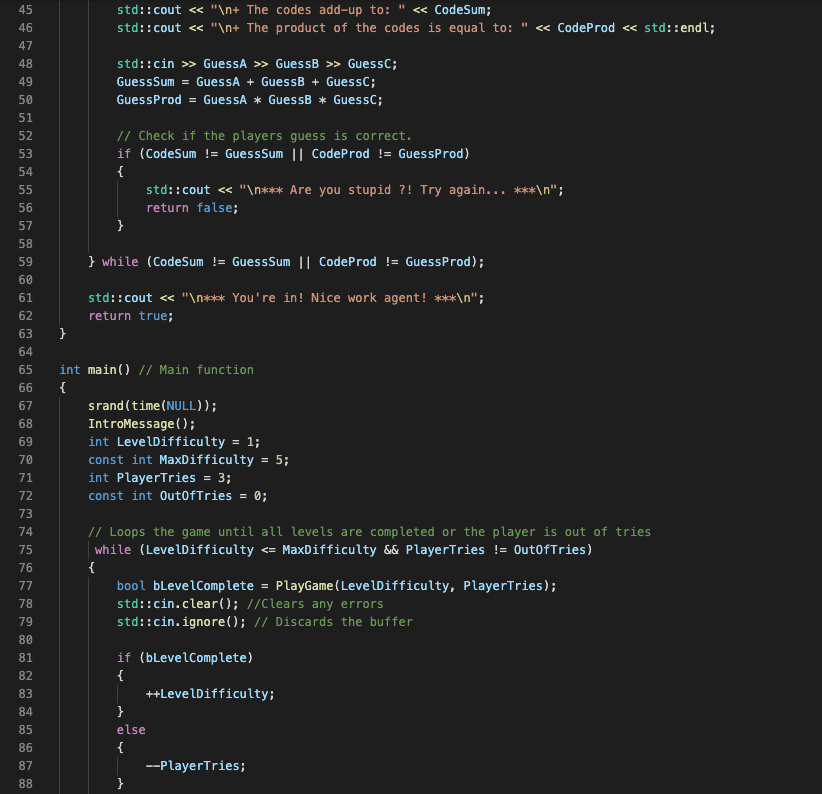Click the 'Loops the game until' comment
This screenshot has height=794, width=822.
pyautogui.click(x=370, y=532)
